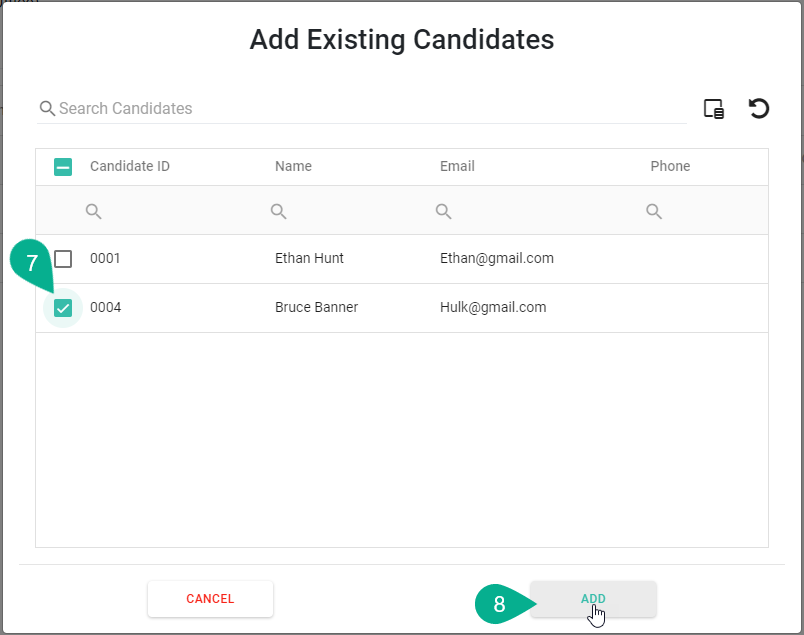Viewport: 804px width, 635px height.
Task: Click the search magnifier beside Search Candidates
Action: point(47,108)
